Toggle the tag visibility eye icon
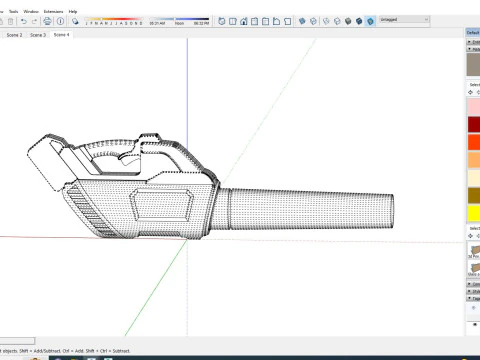 (475, 324)
